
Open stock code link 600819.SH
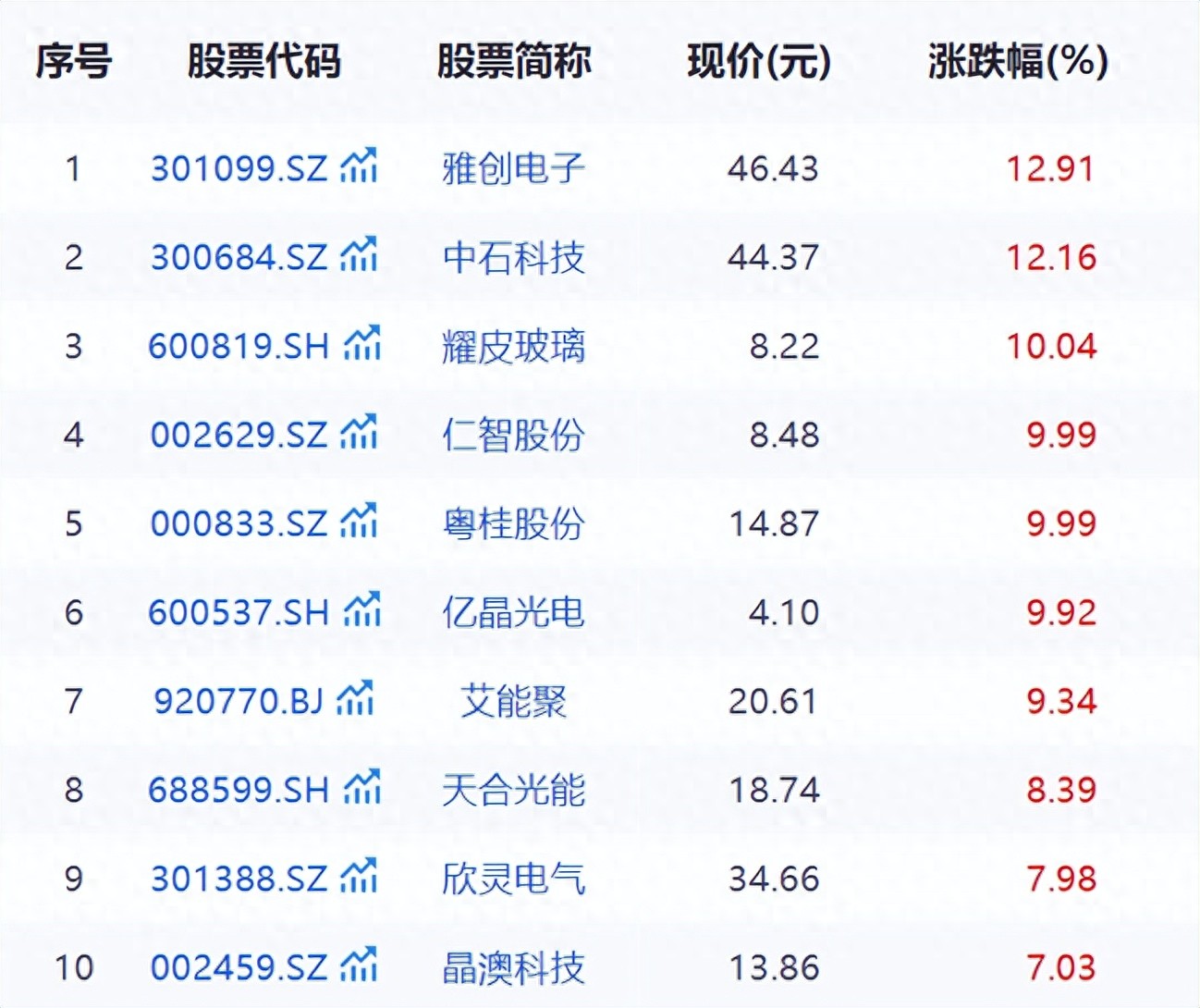click(x=239, y=346)
